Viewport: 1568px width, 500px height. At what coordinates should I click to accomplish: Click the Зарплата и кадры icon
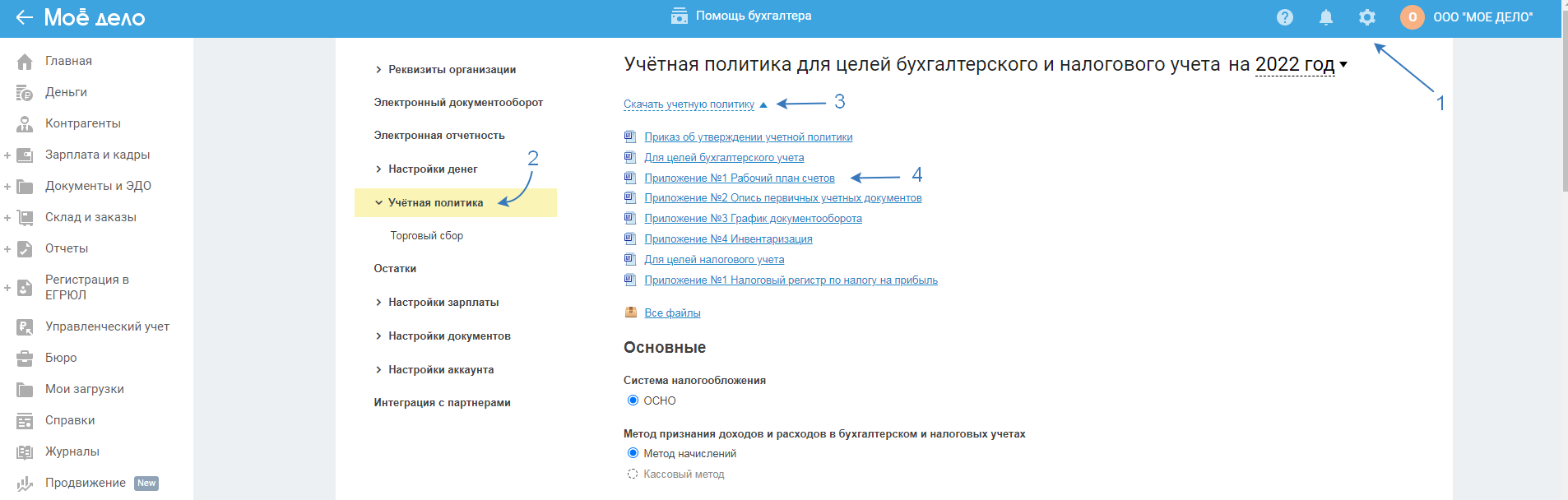click(x=25, y=155)
